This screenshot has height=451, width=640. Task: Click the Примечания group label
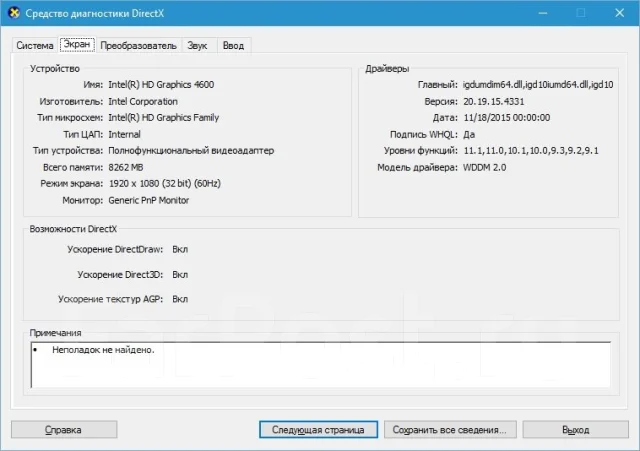[x=56, y=333]
